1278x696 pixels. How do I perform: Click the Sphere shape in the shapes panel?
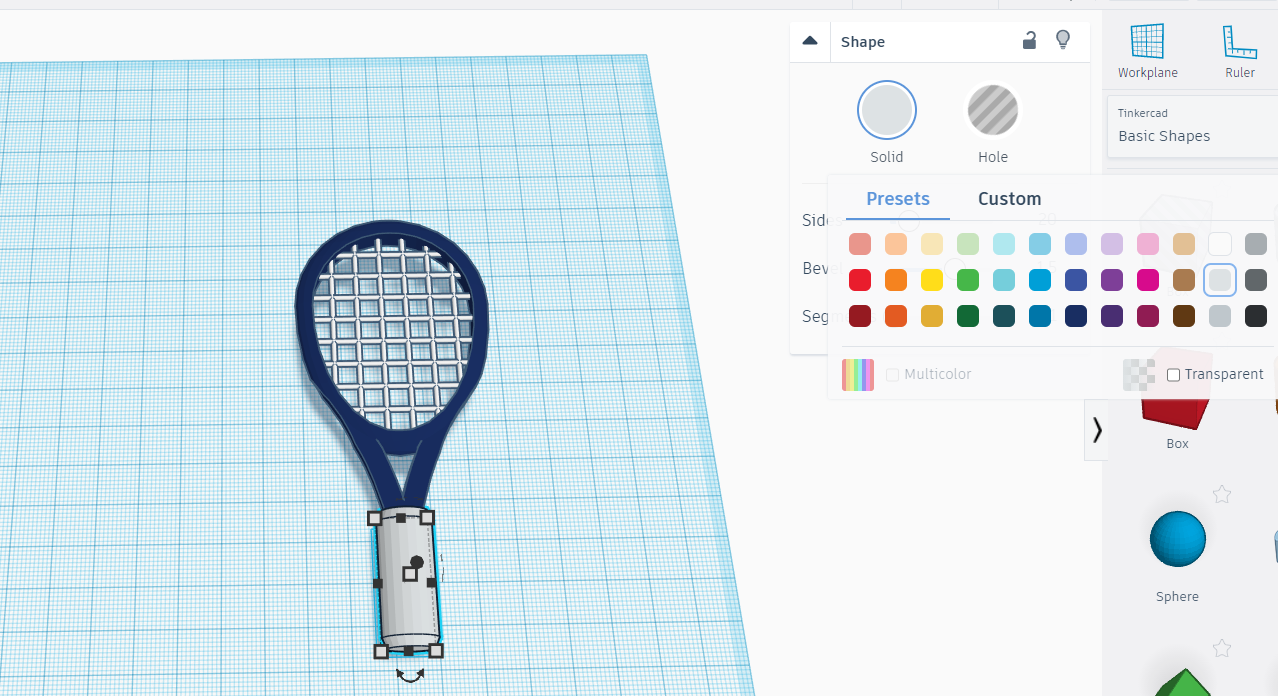point(1177,539)
